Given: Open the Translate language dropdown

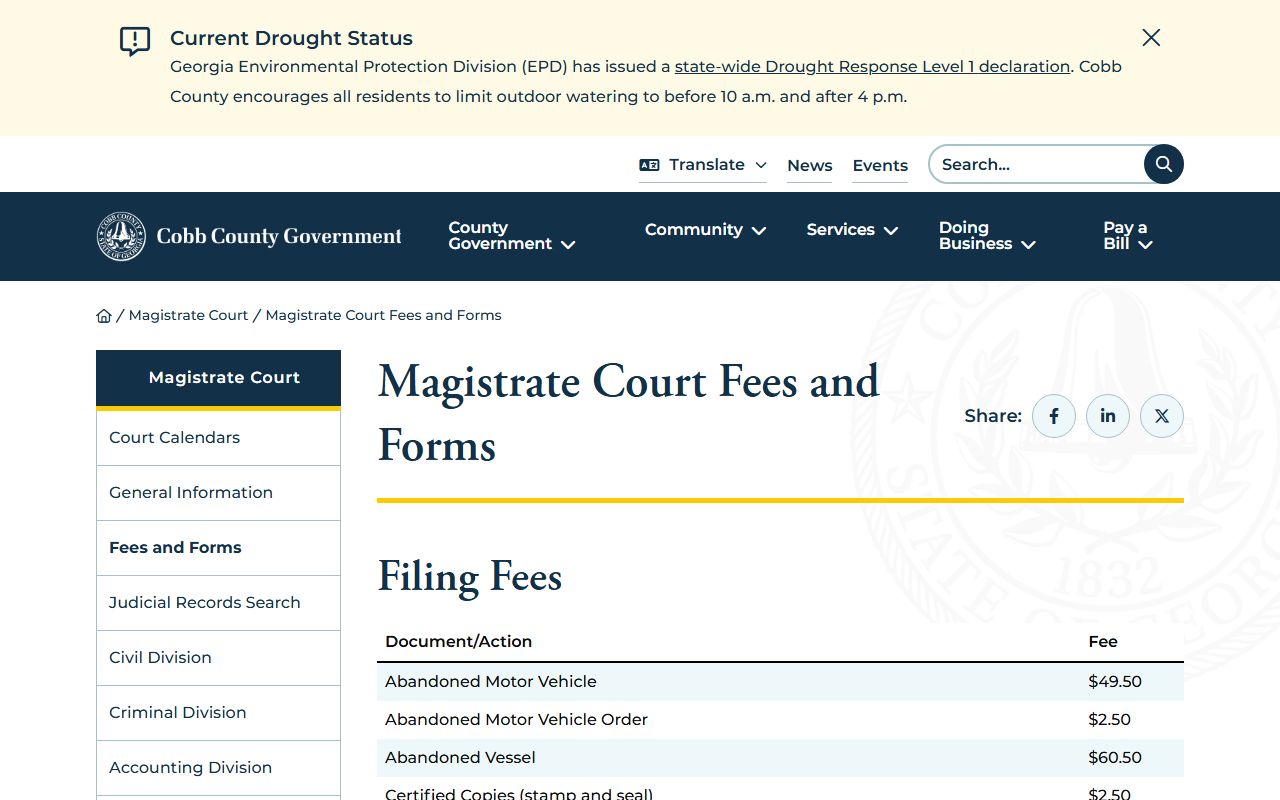Looking at the screenshot, I should (703, 165).
